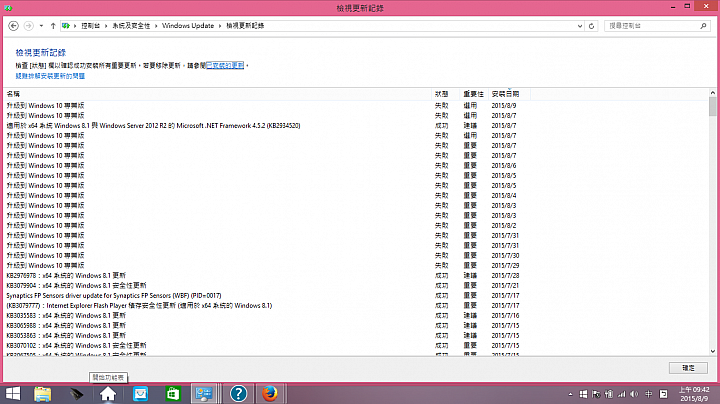Image resolution: width=720 pixels, height=404 pixels.
Task: Go back with the back arrow
Action: tap(13, 26)
